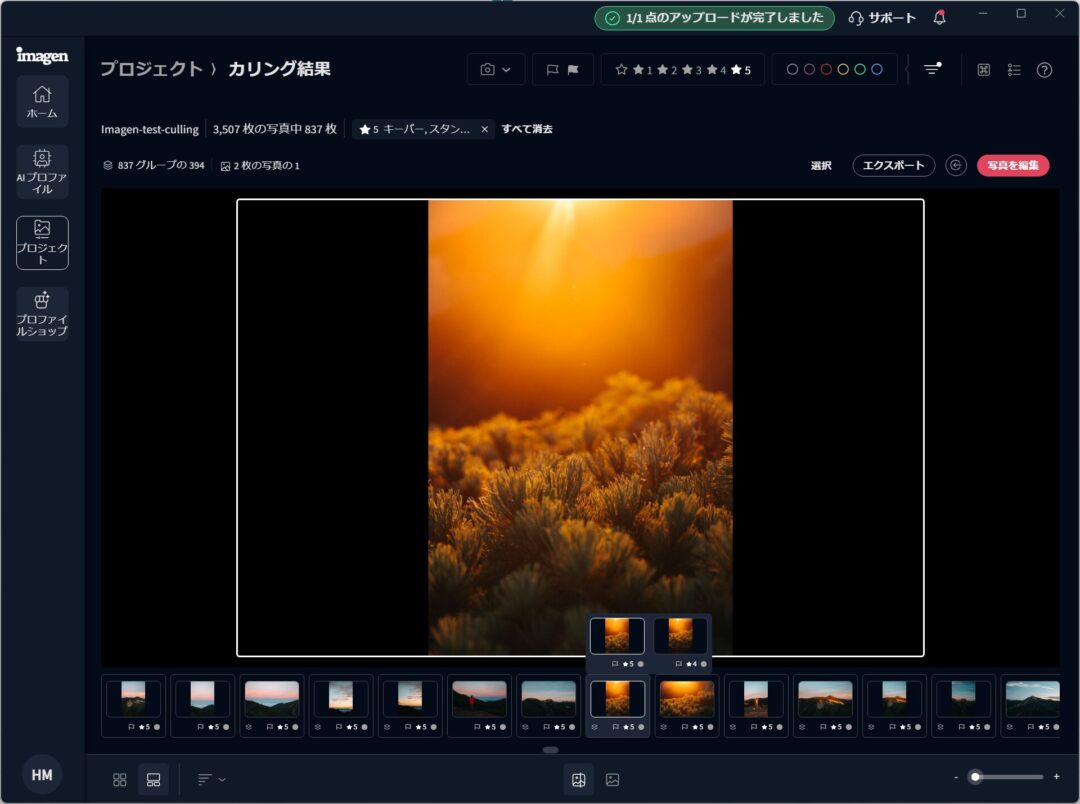Switch to grid view layout
1080x804 pixels.
click(120, 779)
